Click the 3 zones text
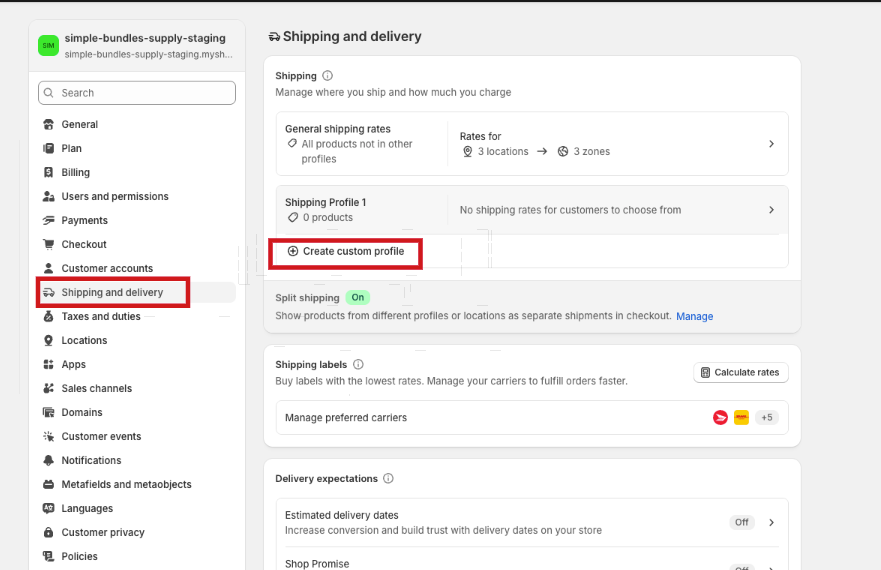This screenshot has height=570, width=881. click(x=592, y=151)
